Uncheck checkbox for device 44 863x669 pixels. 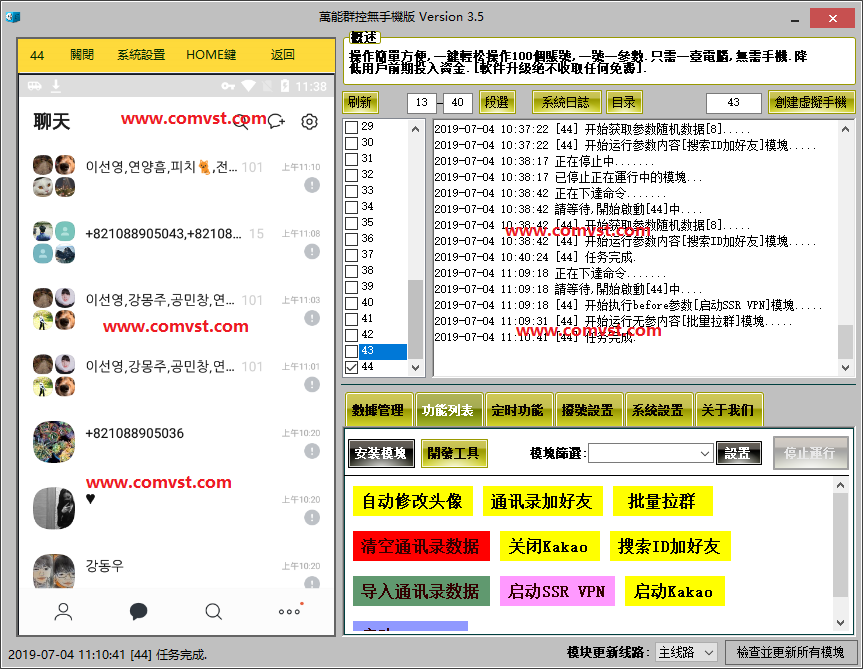click(x=351, y=367)
